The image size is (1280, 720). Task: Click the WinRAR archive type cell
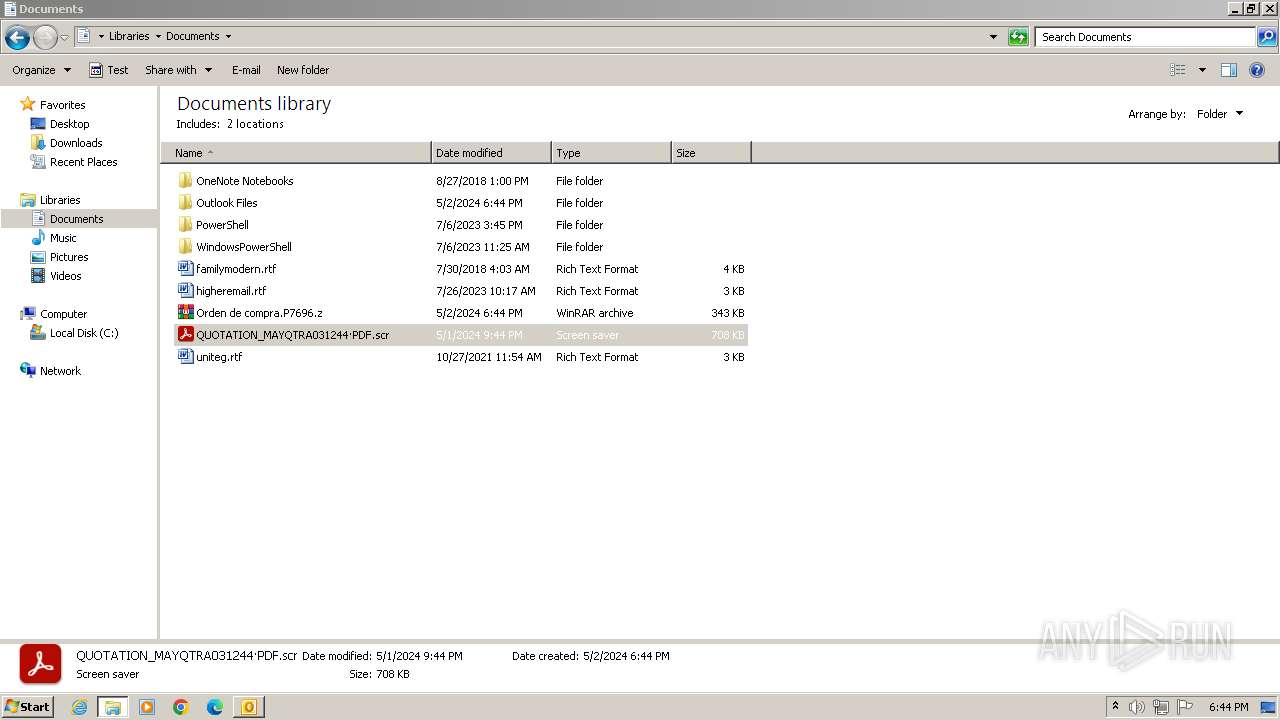(595, 313)
